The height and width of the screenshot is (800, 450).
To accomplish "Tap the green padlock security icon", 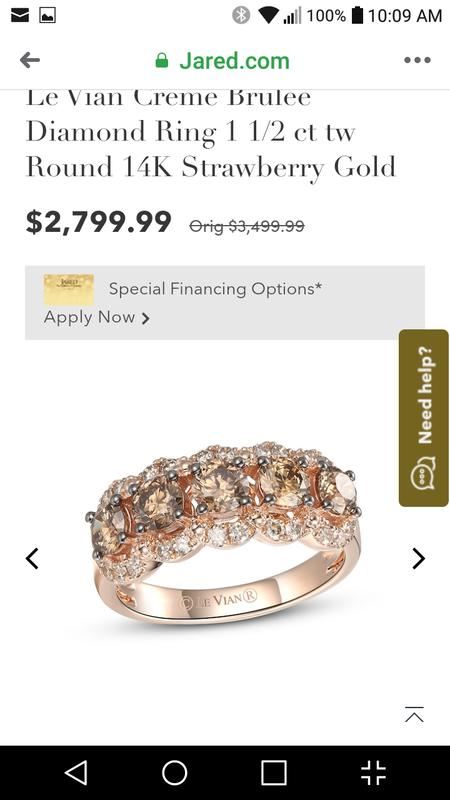I will [x=162, y=60].
